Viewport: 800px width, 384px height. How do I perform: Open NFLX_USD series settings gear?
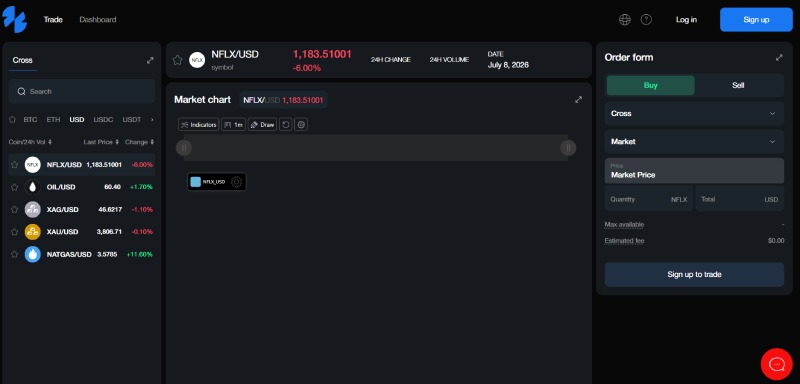pyautogui.click(x=236, y=182)
